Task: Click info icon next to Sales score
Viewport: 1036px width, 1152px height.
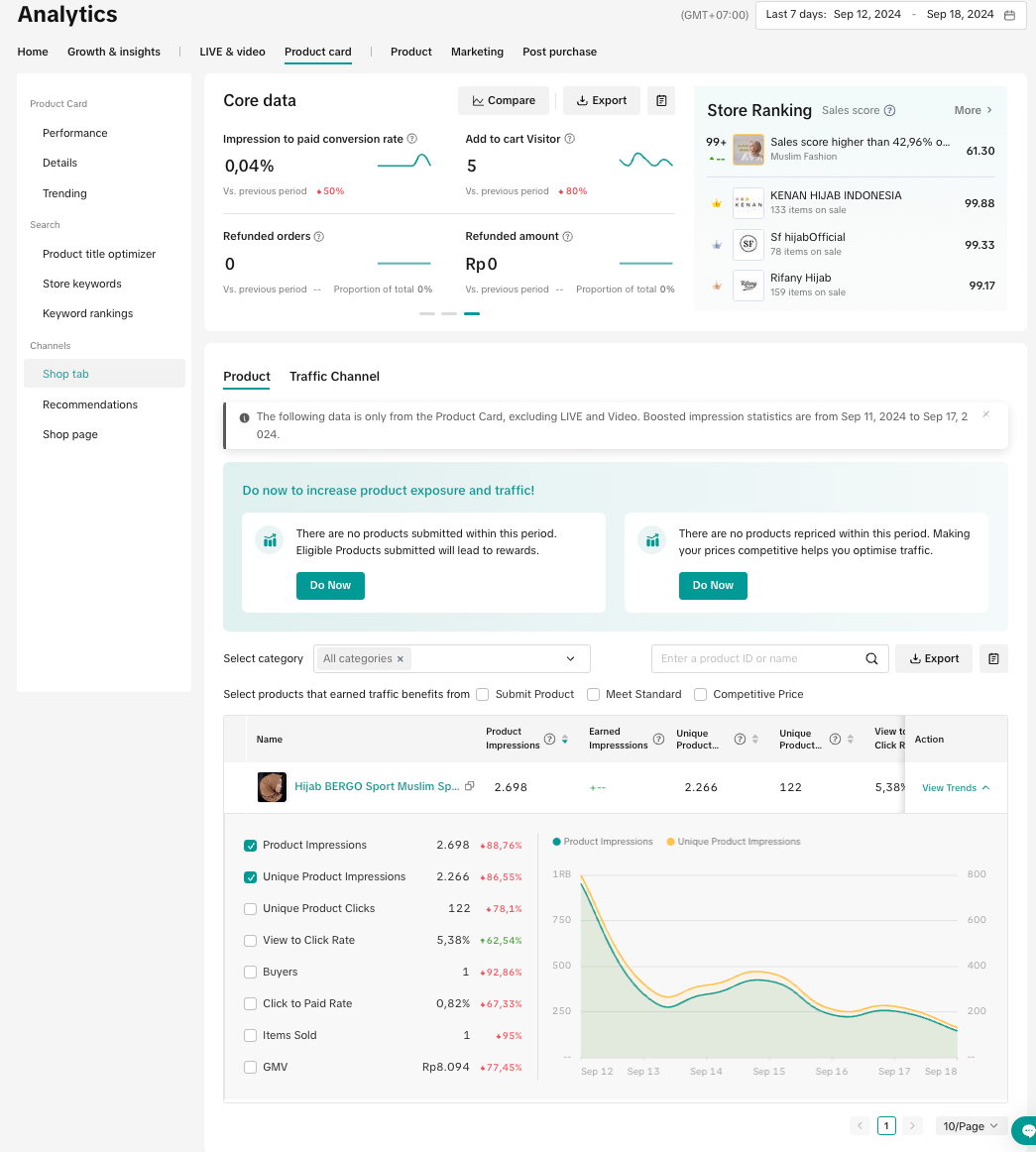Action: [889, 111]
